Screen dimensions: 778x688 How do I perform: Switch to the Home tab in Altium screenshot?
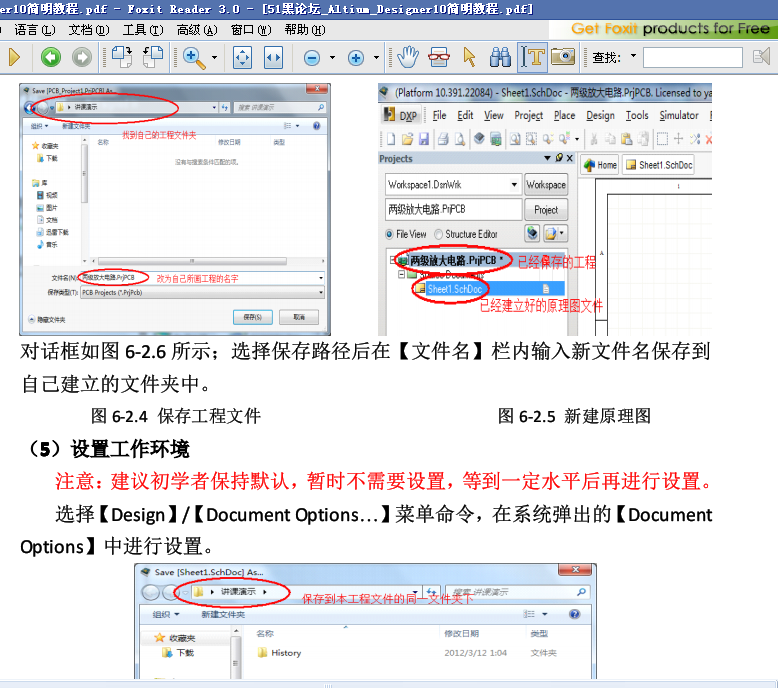pyautogui.click(x=599, y=165)
